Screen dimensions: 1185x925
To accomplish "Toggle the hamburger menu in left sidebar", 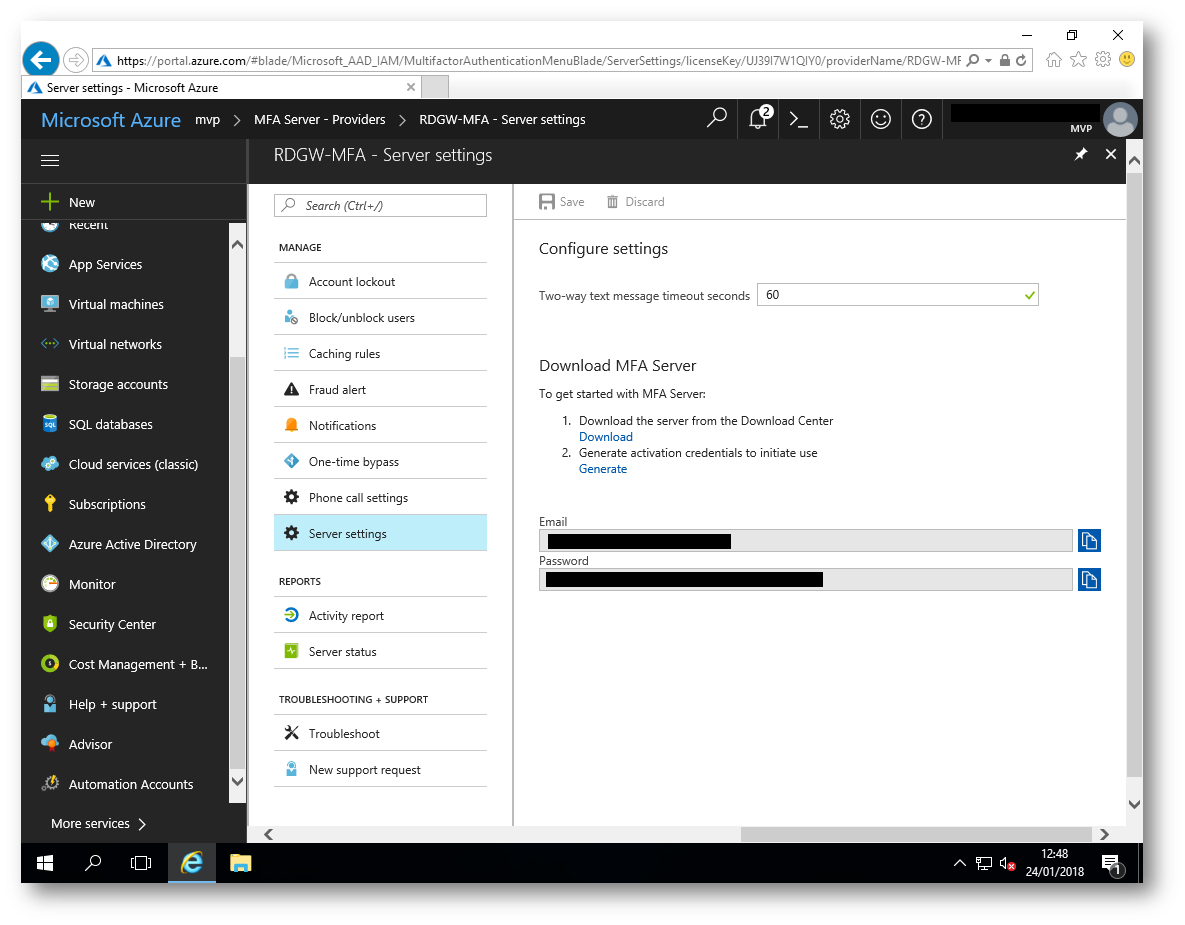I will pyautogui.click(x=50, y=160).
